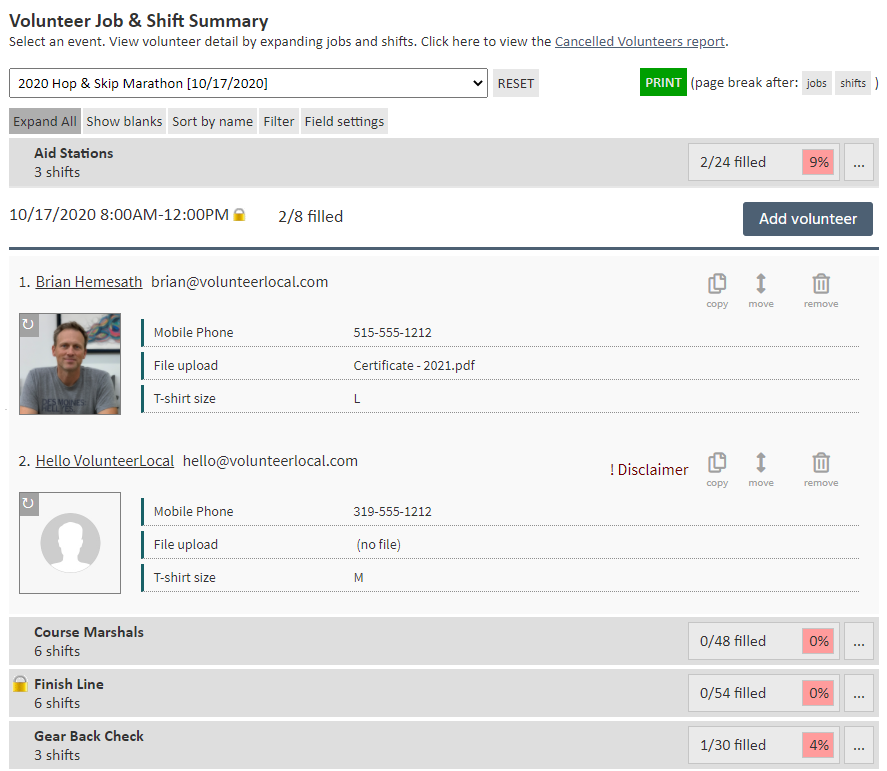
Task: Click the 9% filled indicator for Aid Stations
Action: [x=817, y=162]
